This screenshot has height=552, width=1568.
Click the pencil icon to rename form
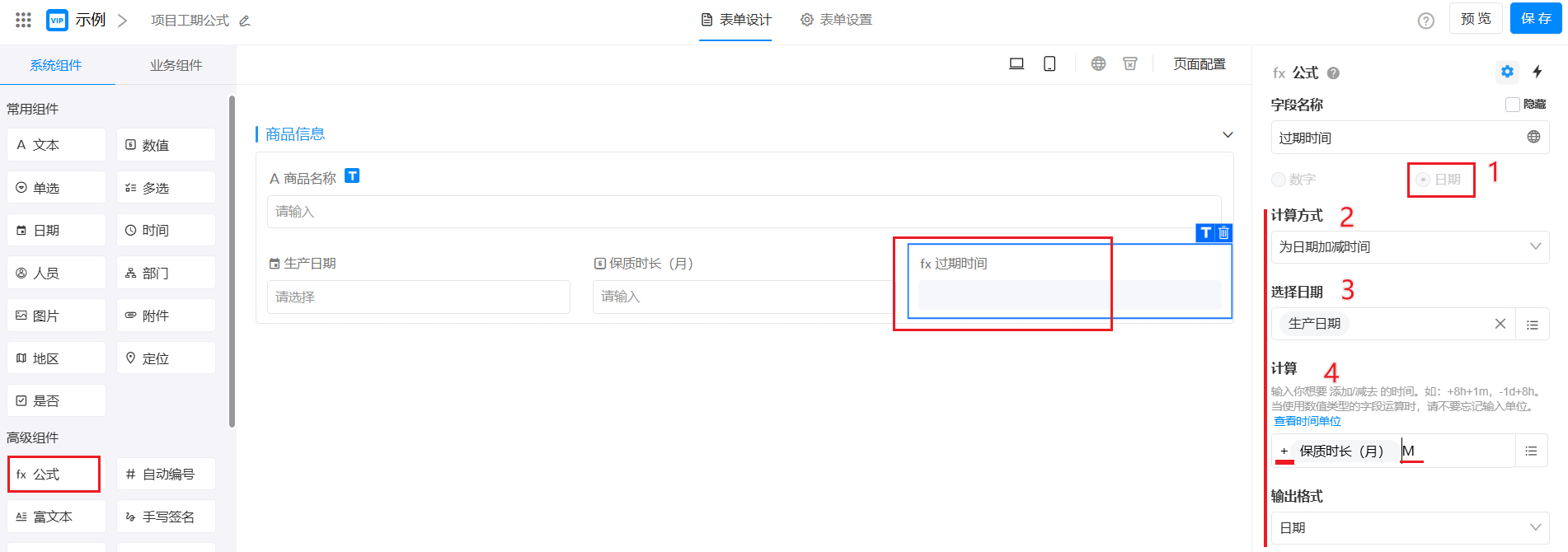pyautogui.click(x=245, y=21)
